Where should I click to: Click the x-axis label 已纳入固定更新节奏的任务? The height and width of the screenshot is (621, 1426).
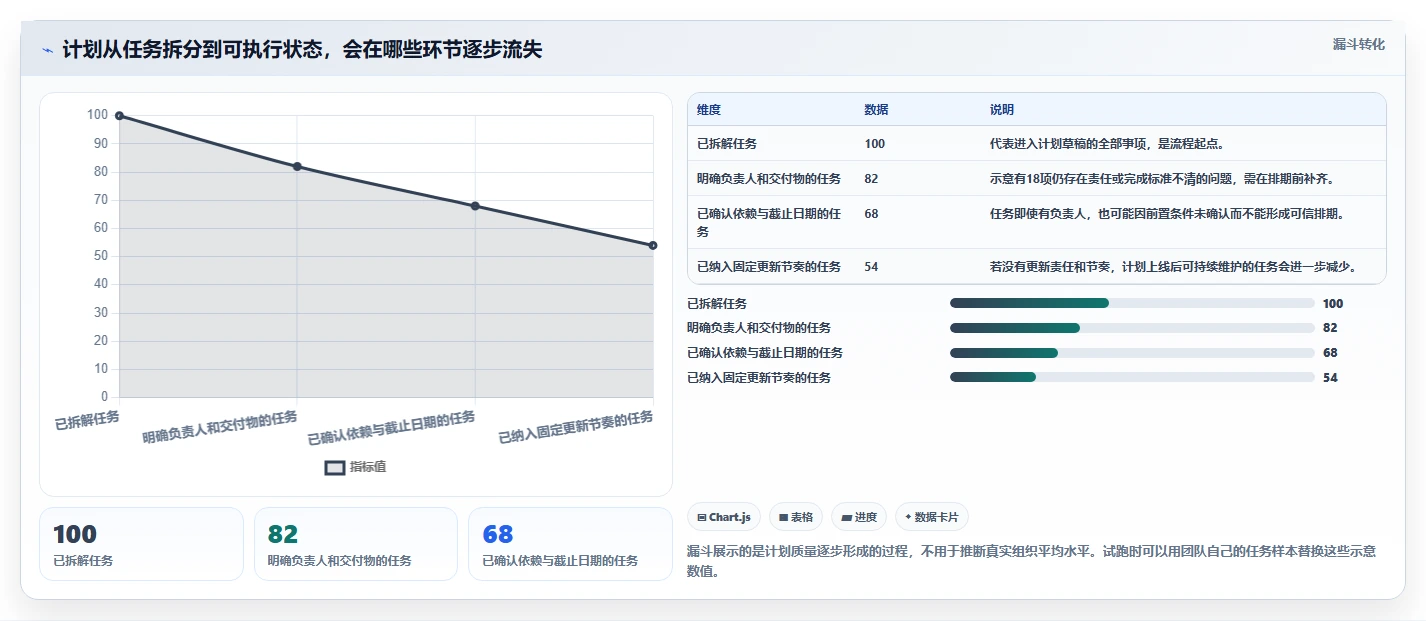coord(576,427)
